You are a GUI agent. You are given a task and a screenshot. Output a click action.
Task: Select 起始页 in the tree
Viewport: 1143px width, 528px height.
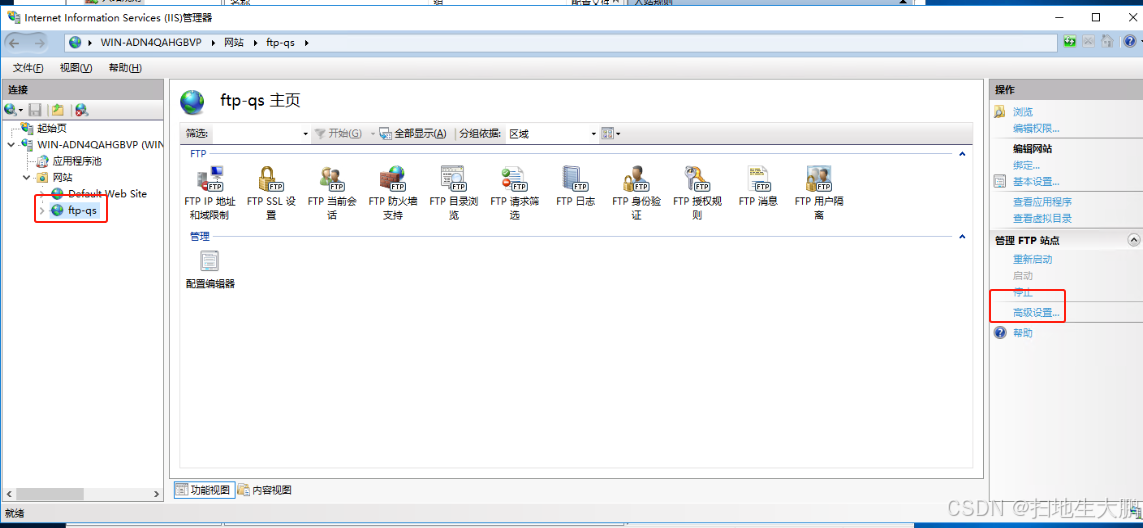click(52, 128)
